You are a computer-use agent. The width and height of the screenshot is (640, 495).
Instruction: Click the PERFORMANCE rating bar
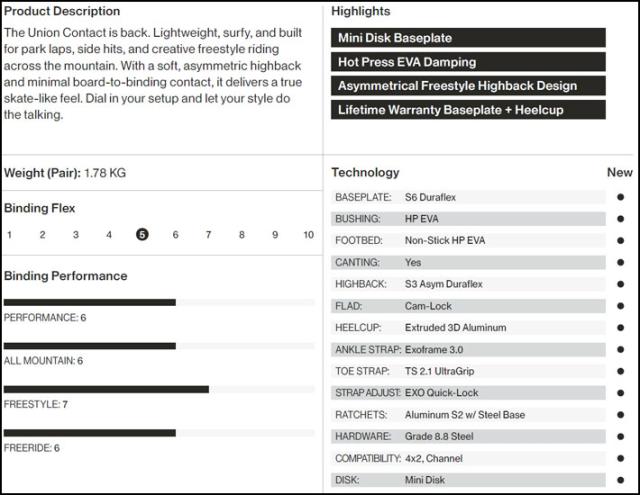coord(159,302)
